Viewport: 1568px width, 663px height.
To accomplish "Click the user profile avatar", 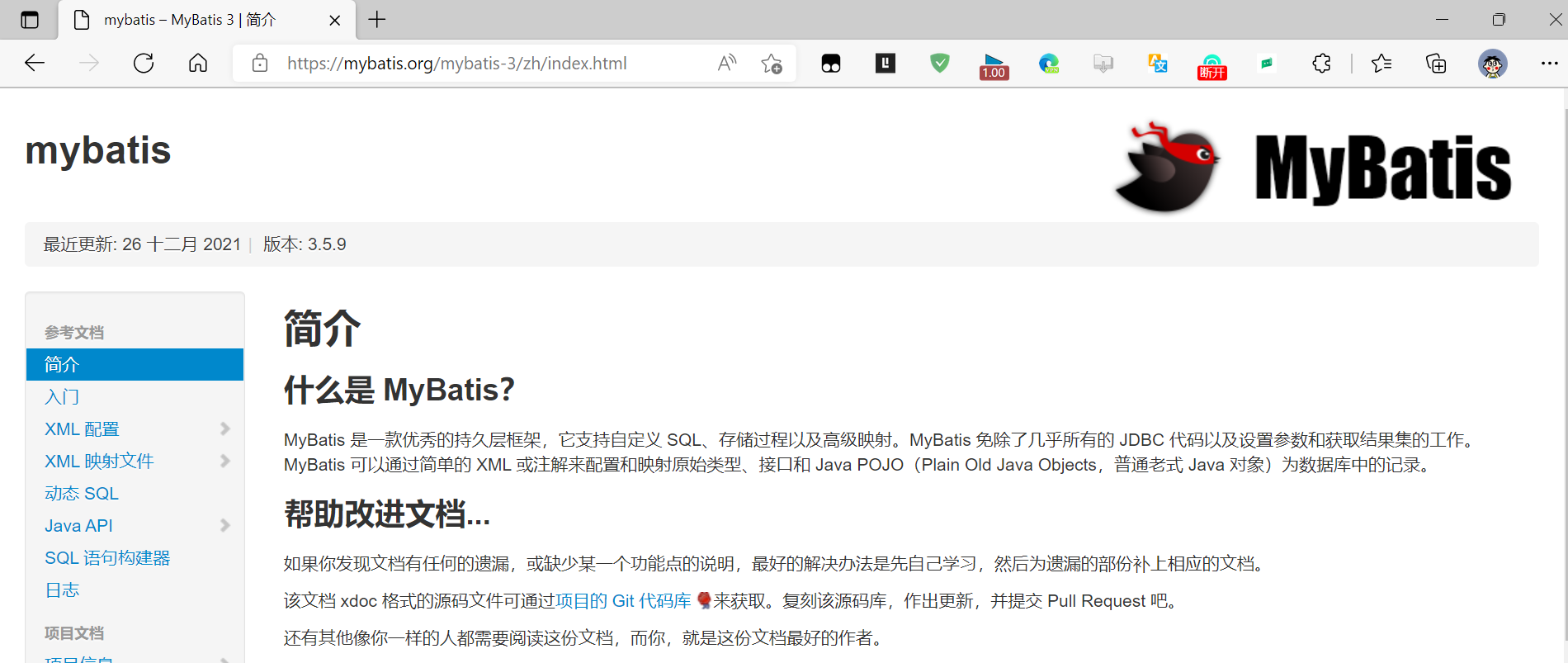I will (1492, 64).
